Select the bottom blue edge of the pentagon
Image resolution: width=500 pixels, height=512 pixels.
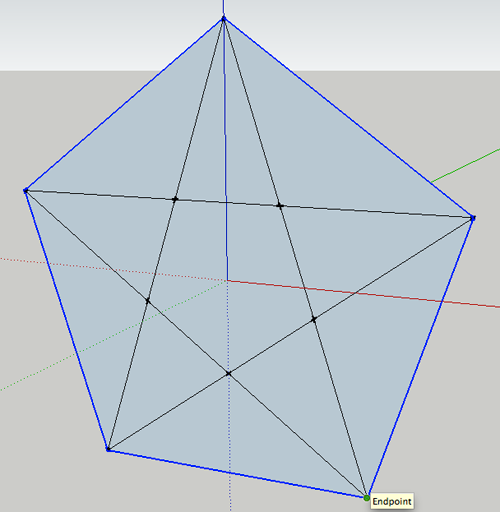point(237,474)
